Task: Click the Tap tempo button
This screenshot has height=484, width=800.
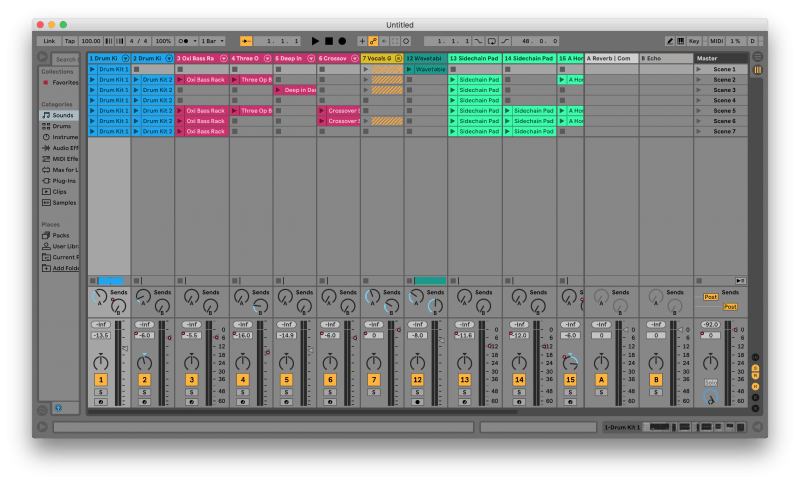Action: point(70,41)
